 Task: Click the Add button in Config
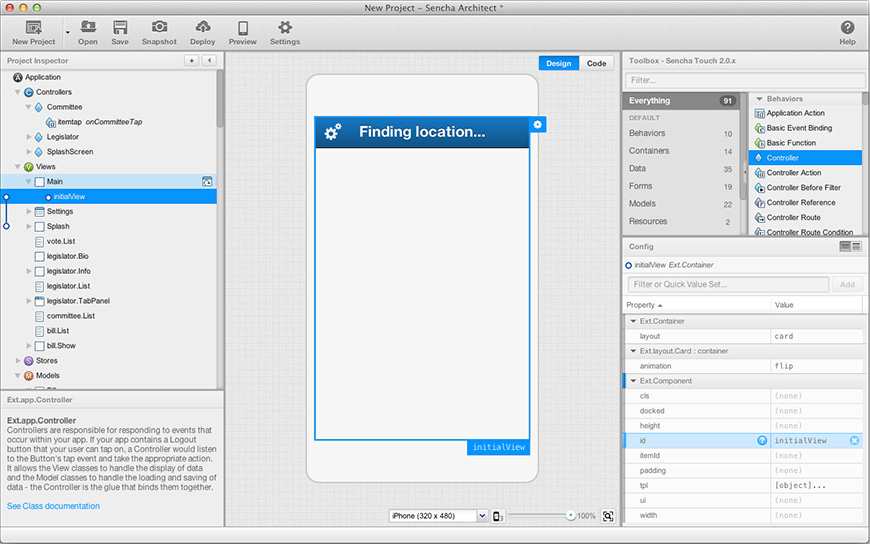coord(847,285)
